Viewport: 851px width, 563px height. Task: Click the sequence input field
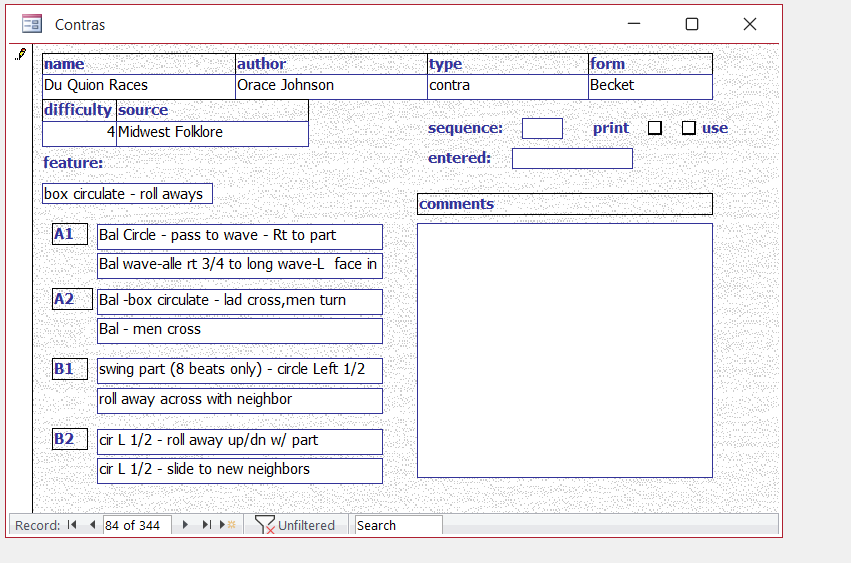pyautogui.click(x=542, y=128)
